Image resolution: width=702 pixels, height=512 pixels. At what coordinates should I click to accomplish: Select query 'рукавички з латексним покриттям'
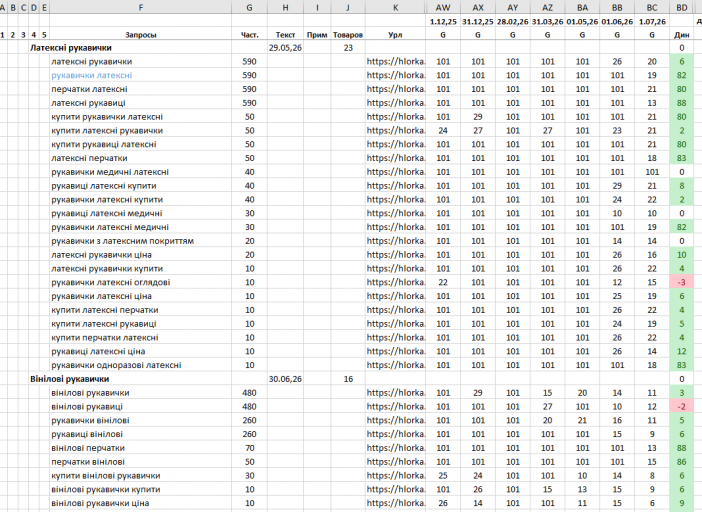123,241
